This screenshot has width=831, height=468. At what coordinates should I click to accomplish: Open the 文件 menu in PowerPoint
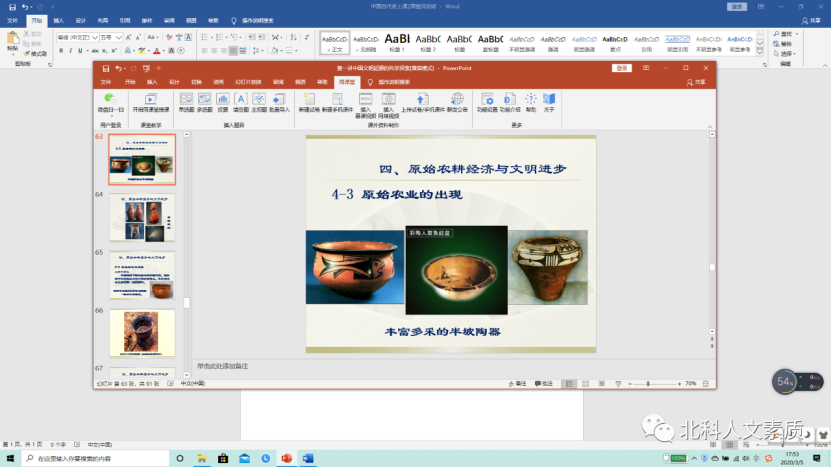click(x=105, y=82)
